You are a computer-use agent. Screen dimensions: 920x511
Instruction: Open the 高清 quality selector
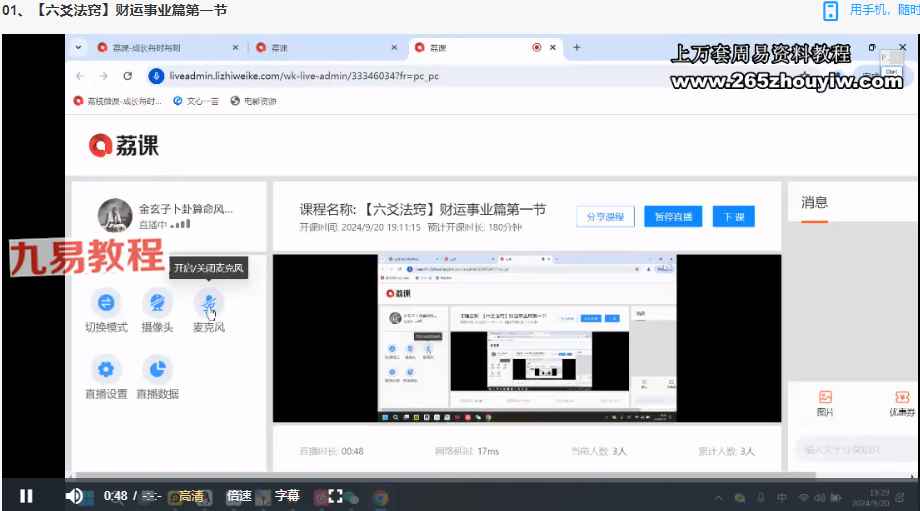click(191, 495)
